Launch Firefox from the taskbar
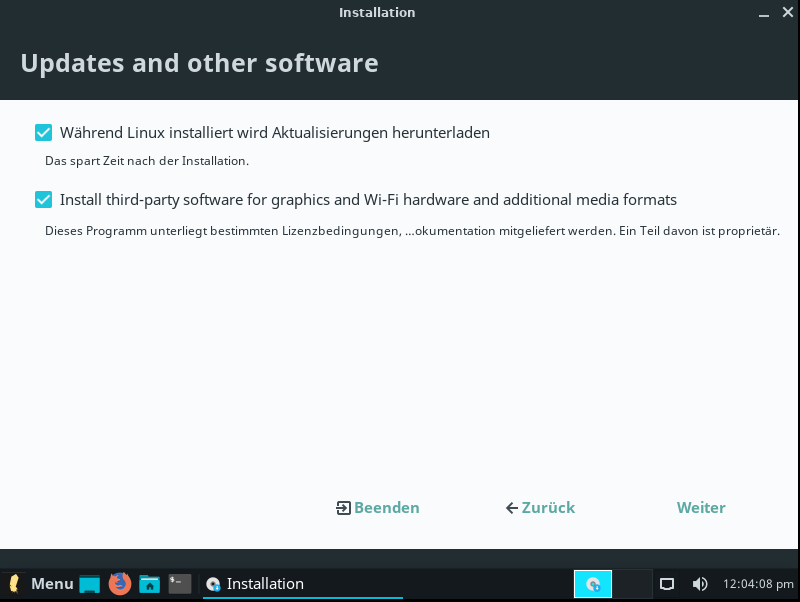800x602 pixels. [120, 584]
